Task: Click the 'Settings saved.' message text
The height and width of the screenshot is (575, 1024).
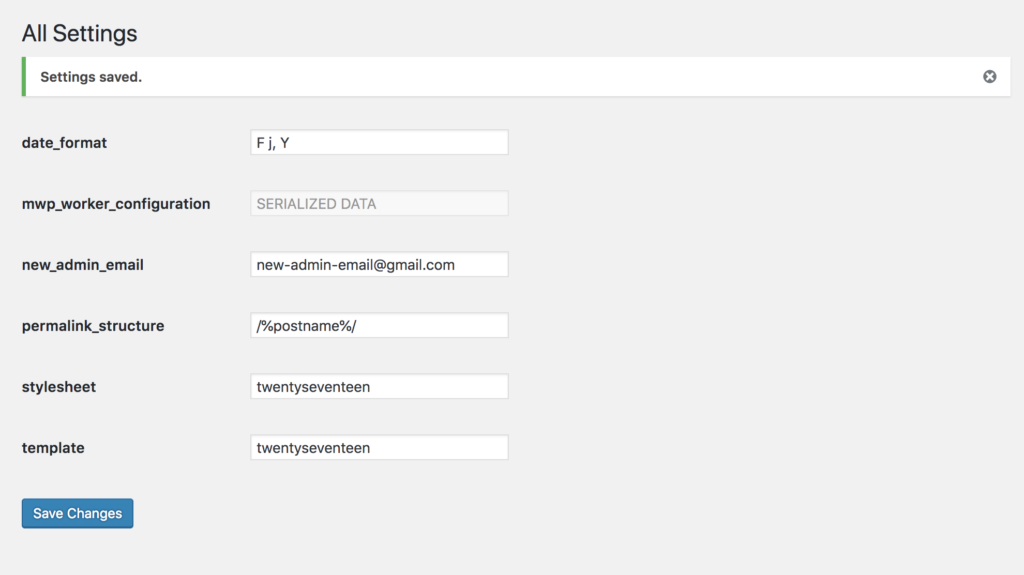Action: point(91,77)
